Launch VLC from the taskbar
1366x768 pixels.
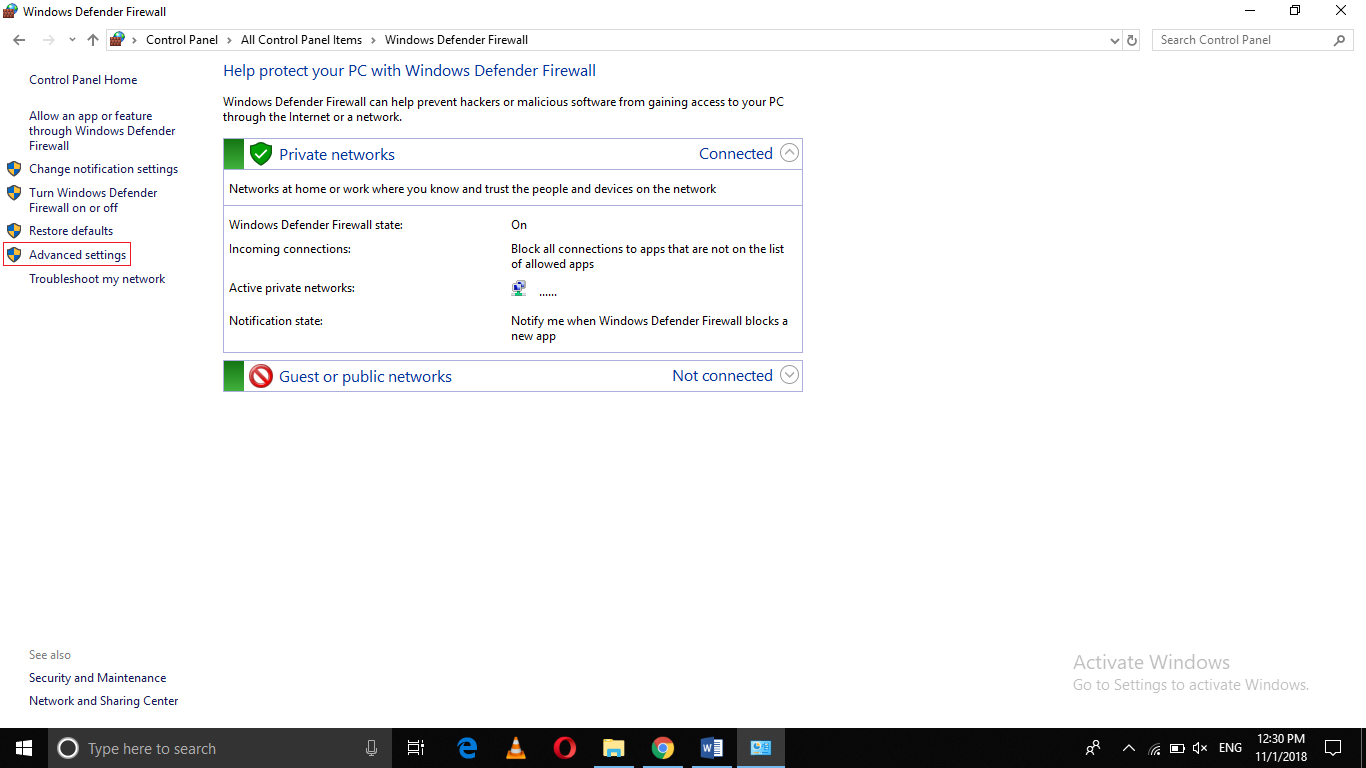(515, 747)
